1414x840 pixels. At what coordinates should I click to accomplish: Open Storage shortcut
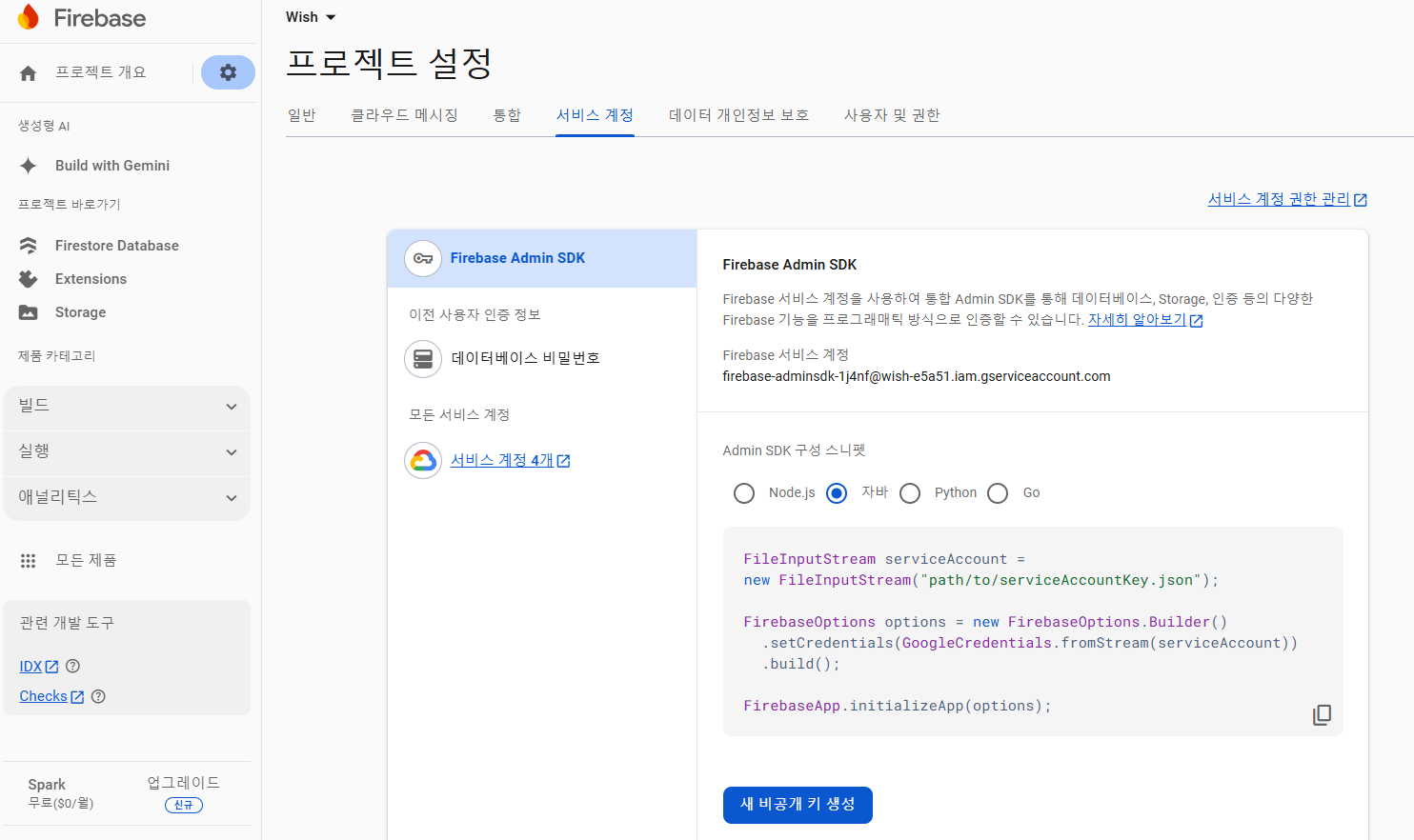(80, 312)
